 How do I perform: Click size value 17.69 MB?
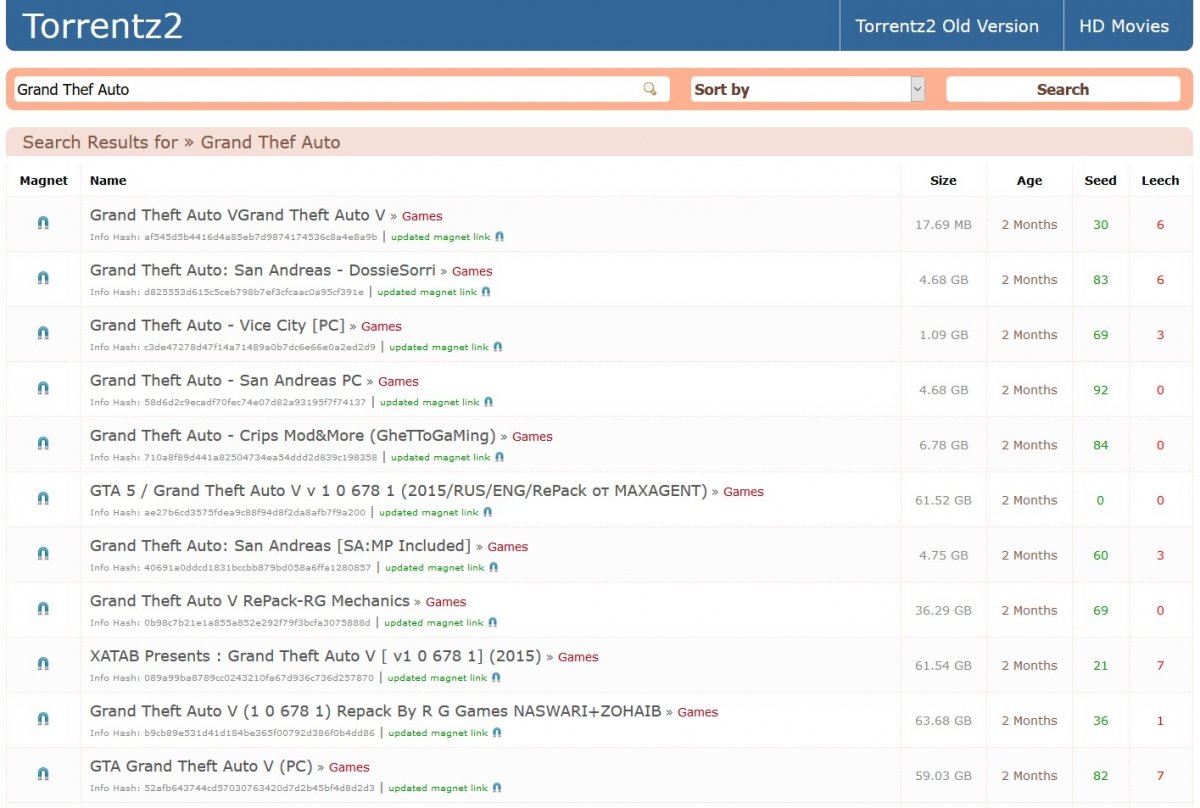coord(943,225)
